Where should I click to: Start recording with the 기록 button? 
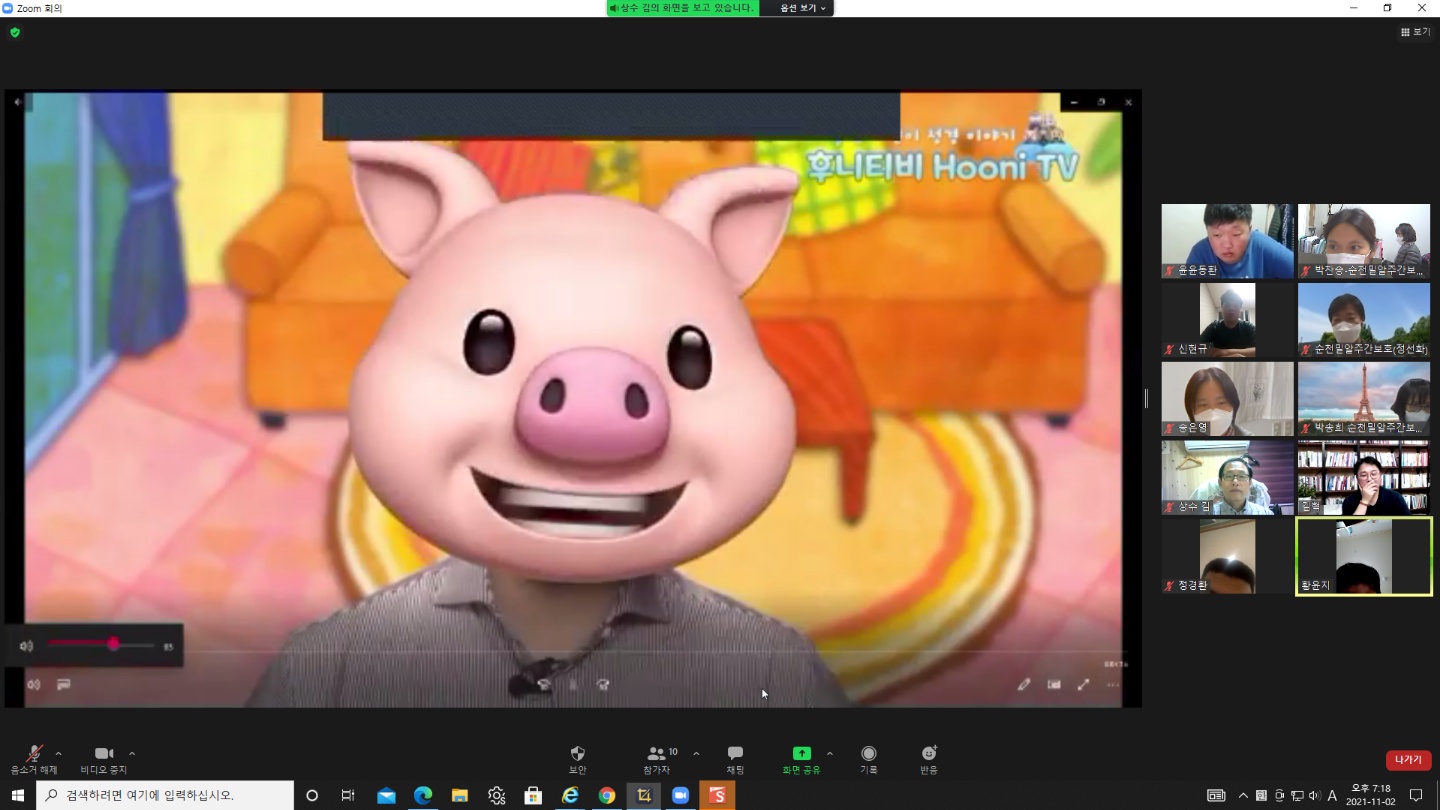point(869,759)
